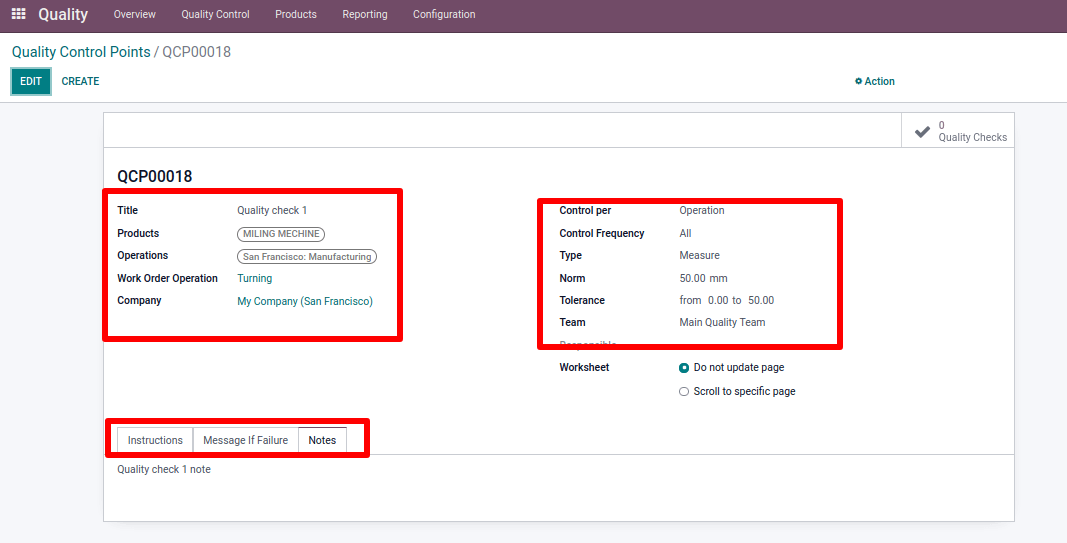Click the Work Order Operation label
Screen dimensions: 1067x543
[x=167, y=278]
